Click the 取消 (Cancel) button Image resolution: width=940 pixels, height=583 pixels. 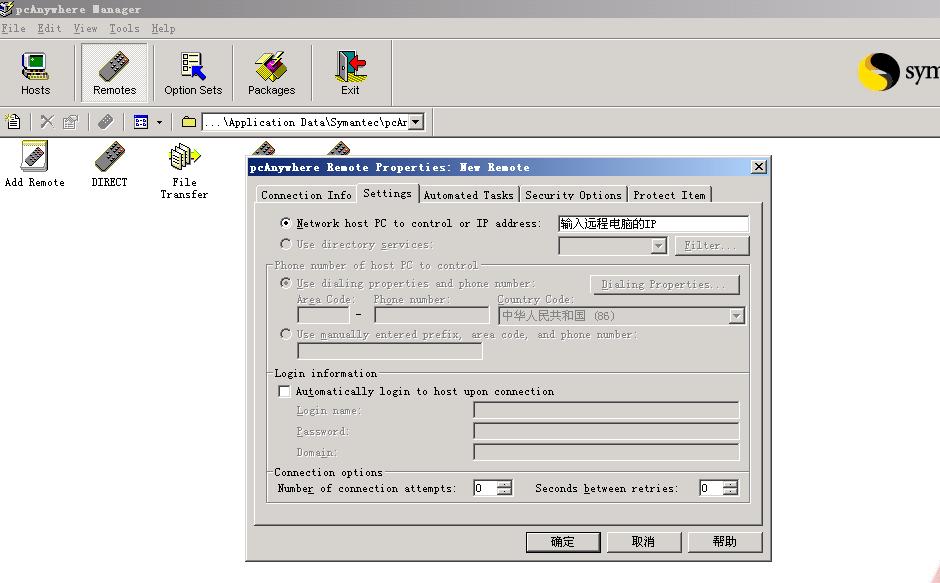[644, 542]
